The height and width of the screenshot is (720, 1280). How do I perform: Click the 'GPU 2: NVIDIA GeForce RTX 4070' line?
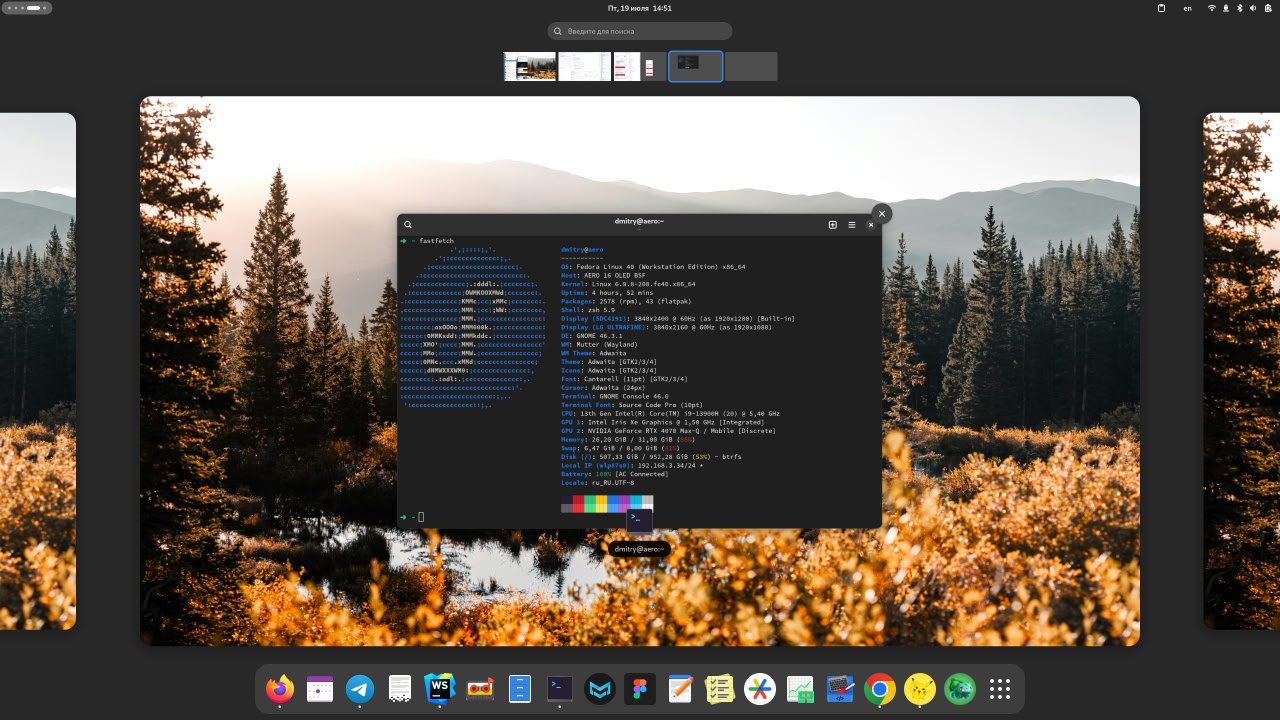click(669, 431)
